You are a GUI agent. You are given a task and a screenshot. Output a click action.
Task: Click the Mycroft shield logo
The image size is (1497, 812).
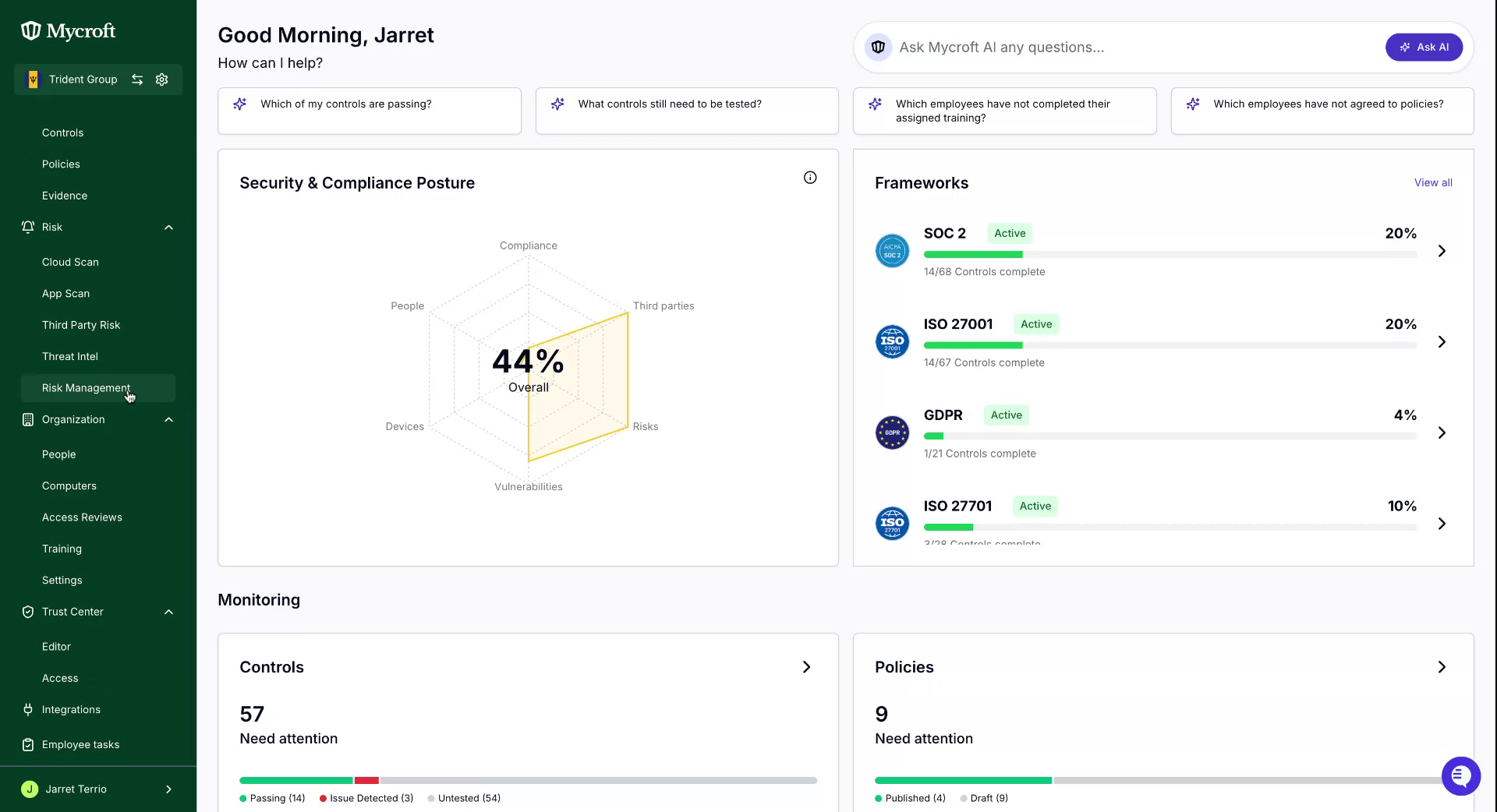click(x=30, y=30)
